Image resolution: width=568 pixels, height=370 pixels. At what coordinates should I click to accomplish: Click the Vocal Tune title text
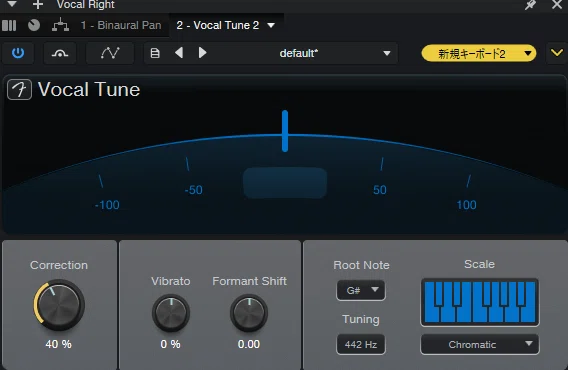[89, 90]
